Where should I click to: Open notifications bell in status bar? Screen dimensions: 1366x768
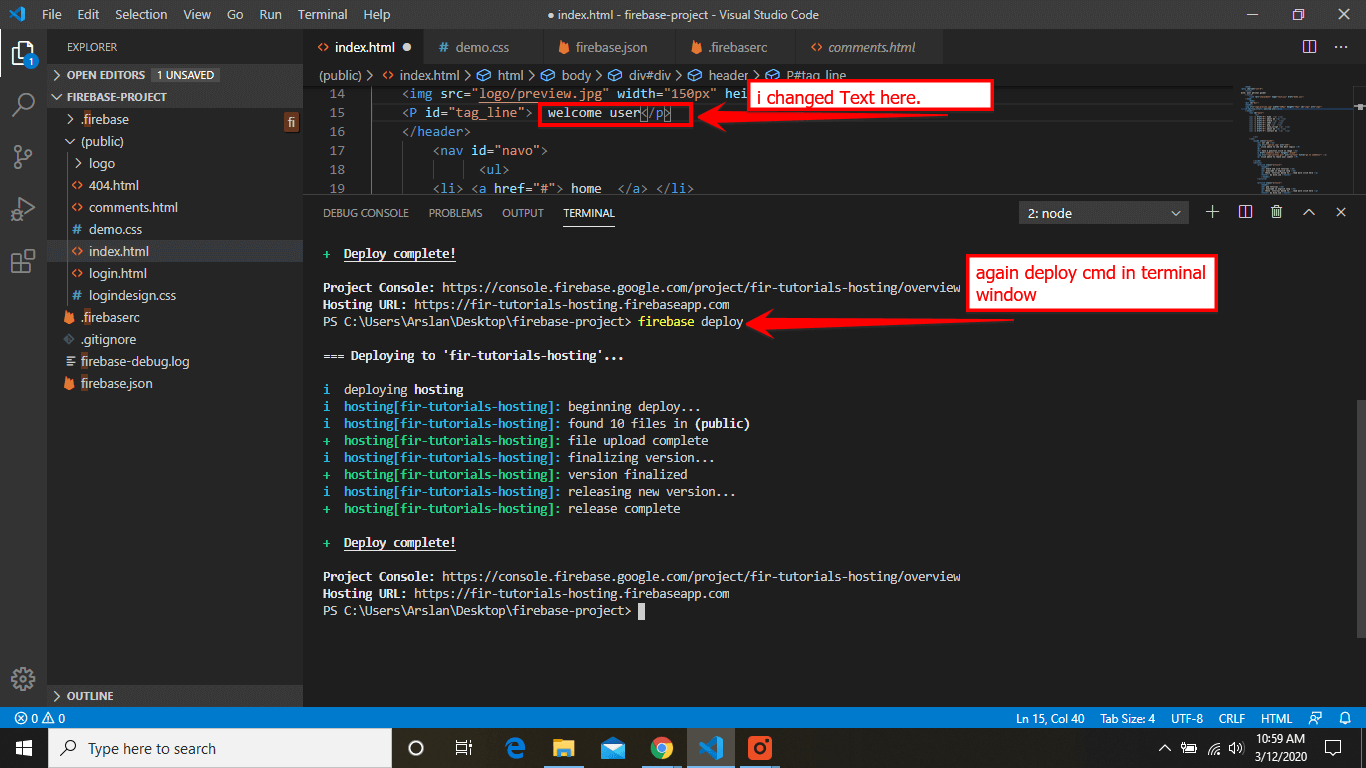coord(1345,718)
